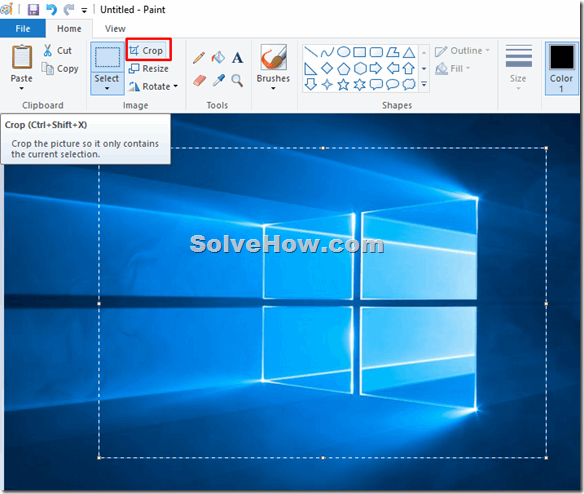Screen dimensions: 584x494
Task: Switch to the View tab
Action: pyautogui.click(x=115, y=29)
